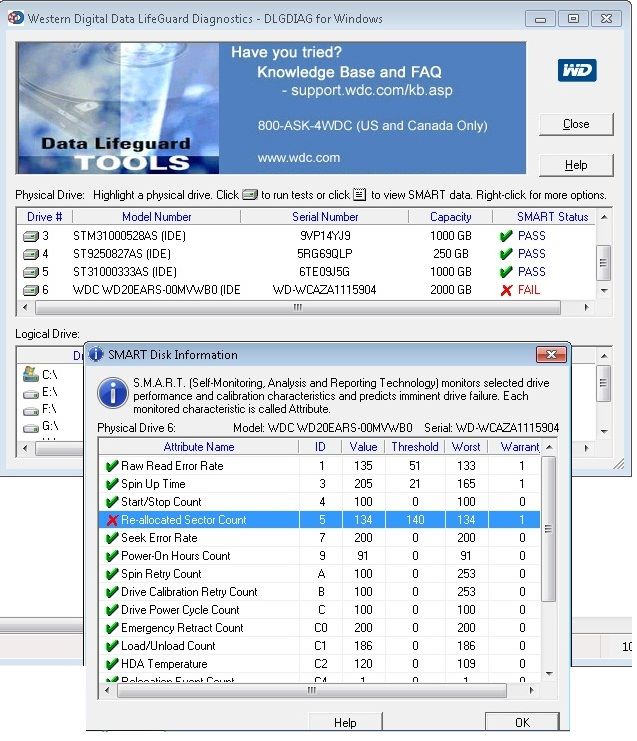Click logical drive list down arrow
Image resolution: width=637 pixels, height=741 pixels.
click(x=604, y=431)
